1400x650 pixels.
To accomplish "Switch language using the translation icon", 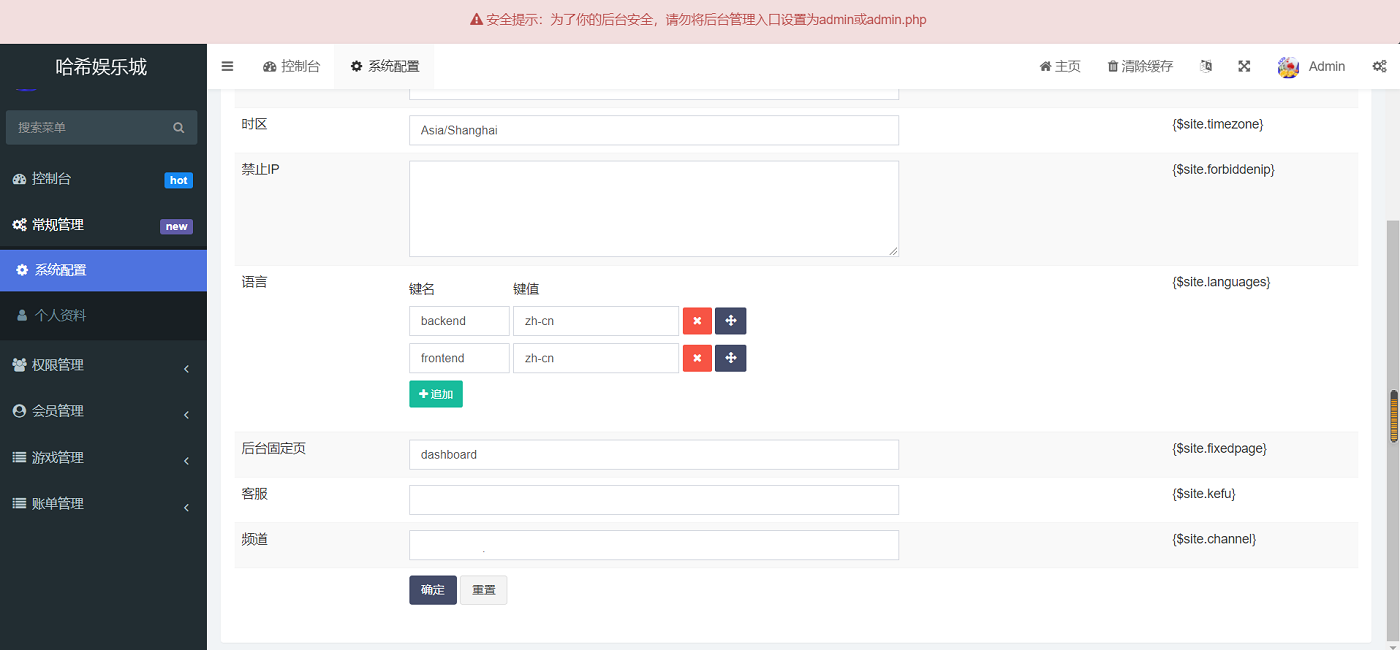I will 1205,66.
